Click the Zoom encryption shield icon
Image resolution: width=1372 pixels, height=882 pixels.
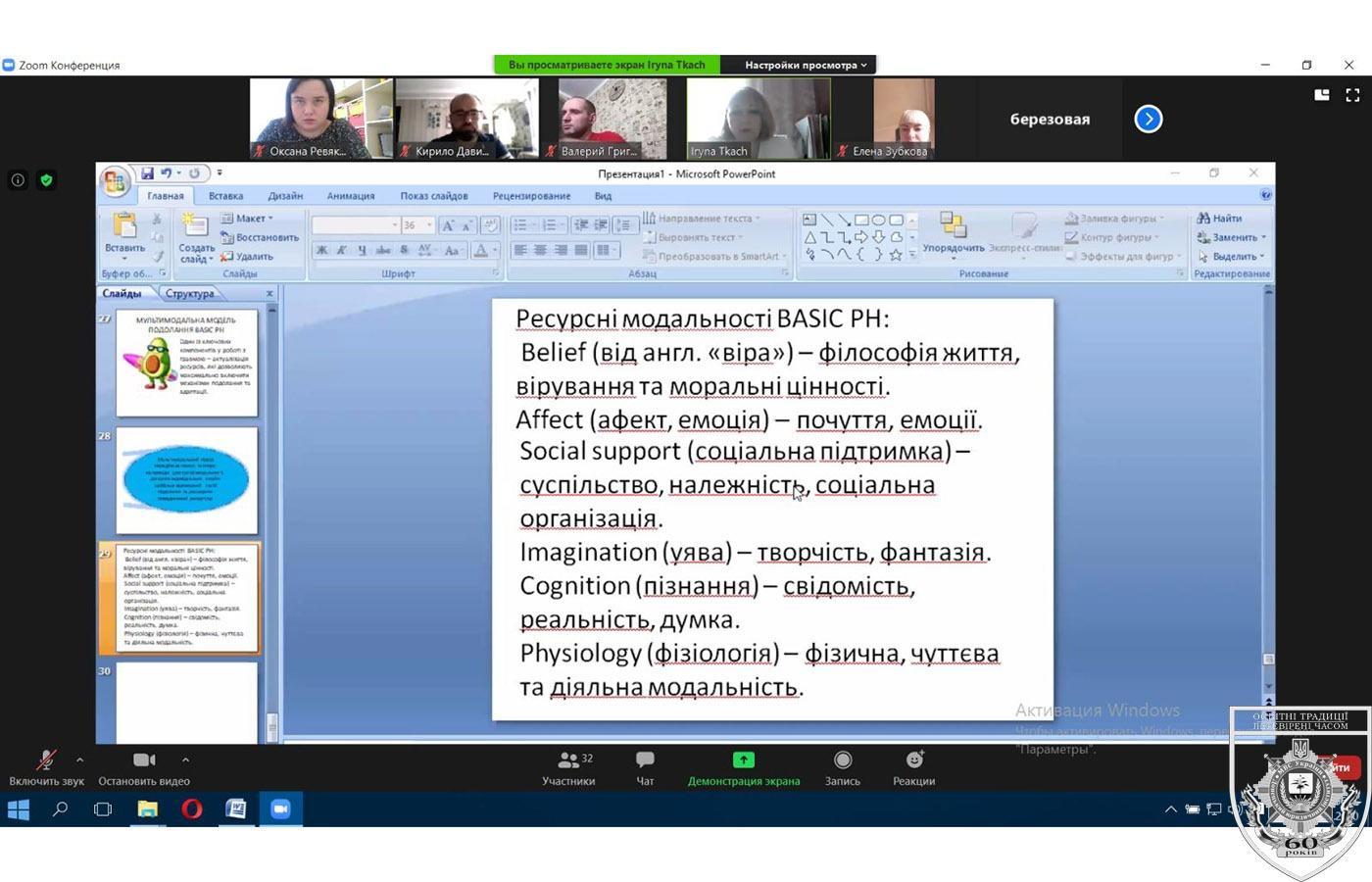(x=46, y=180)
